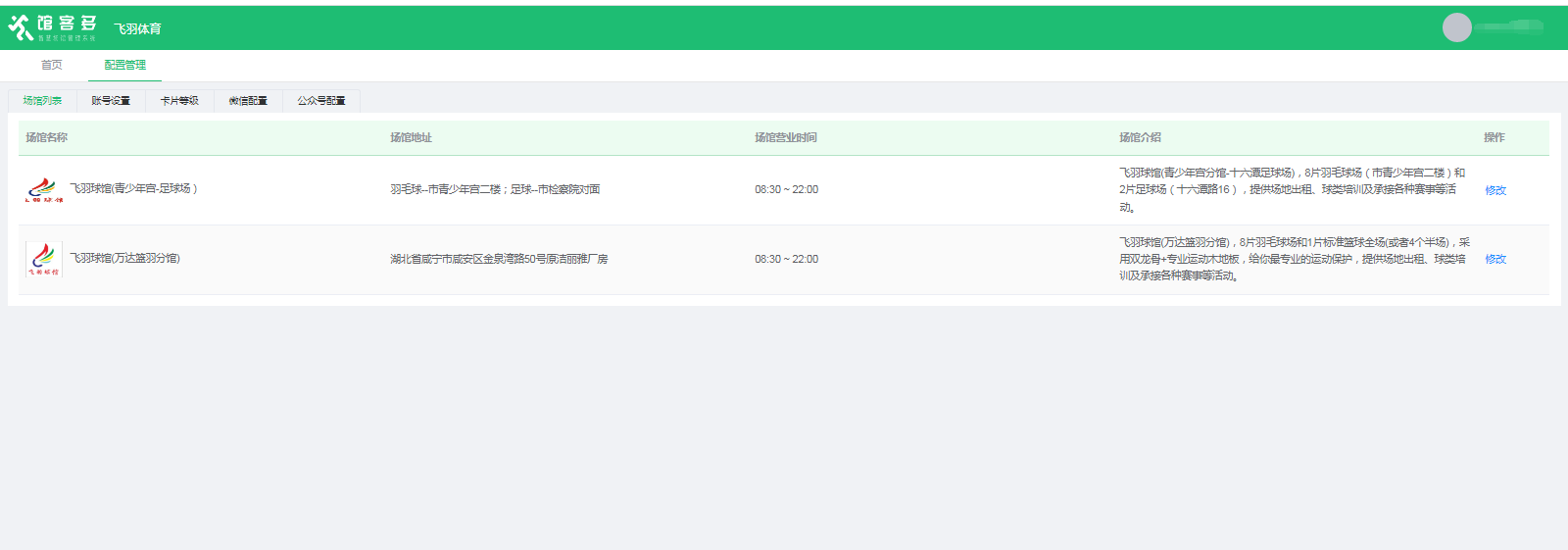Select the venue name 飞羽球馆(万达篮羽分馆)
1568x550 pixels.
point(124,258)
